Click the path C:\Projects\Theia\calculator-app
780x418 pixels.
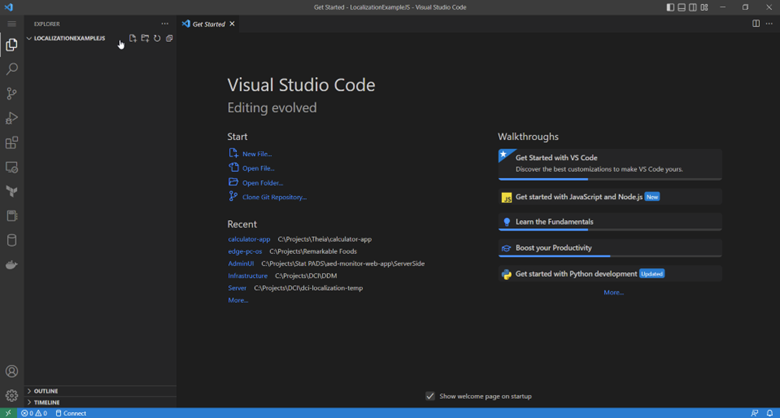[324, 239]
